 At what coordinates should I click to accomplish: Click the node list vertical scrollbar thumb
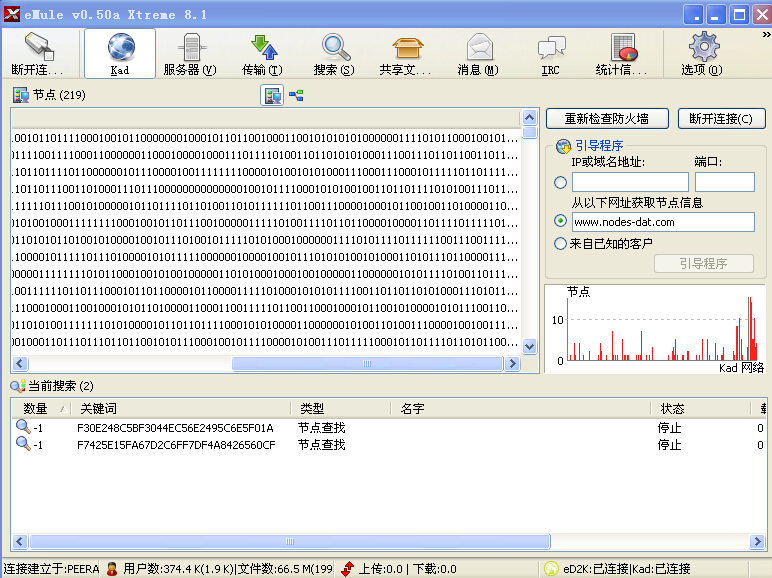[x=529, y=132]
